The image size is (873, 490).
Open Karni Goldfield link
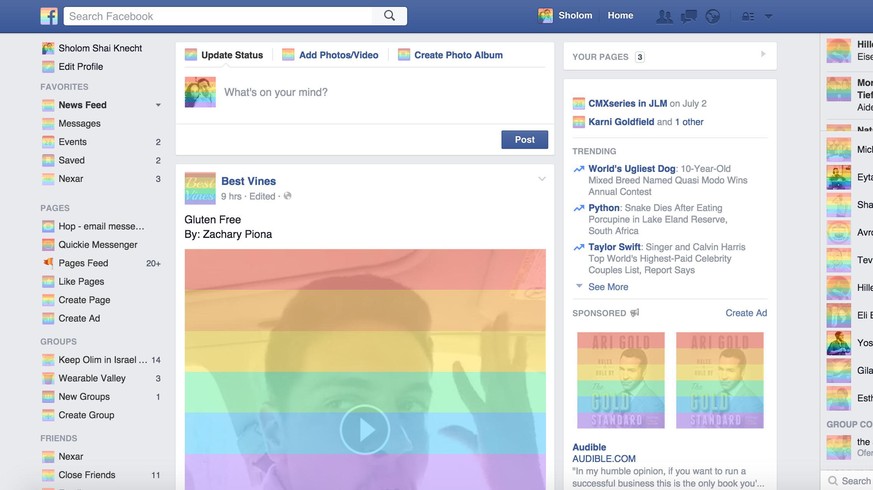(x=621, y=122)
